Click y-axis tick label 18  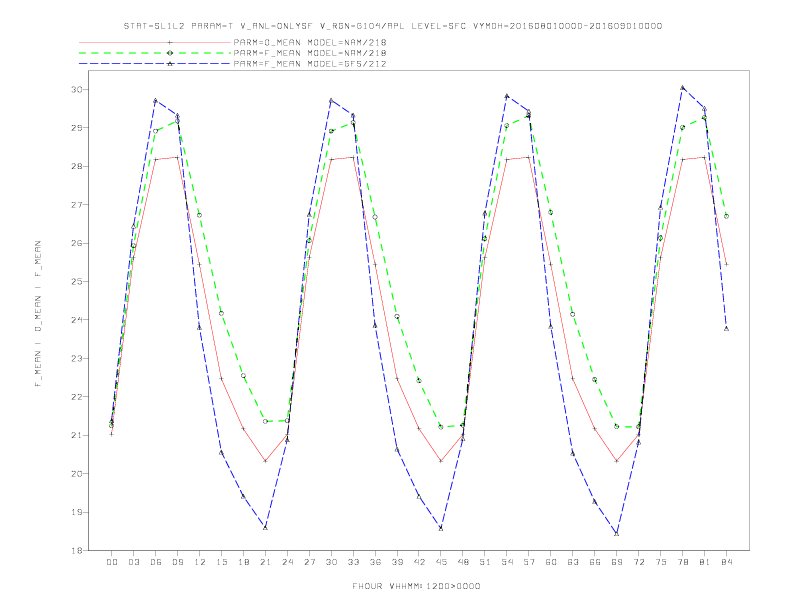[x=77, y=550]
